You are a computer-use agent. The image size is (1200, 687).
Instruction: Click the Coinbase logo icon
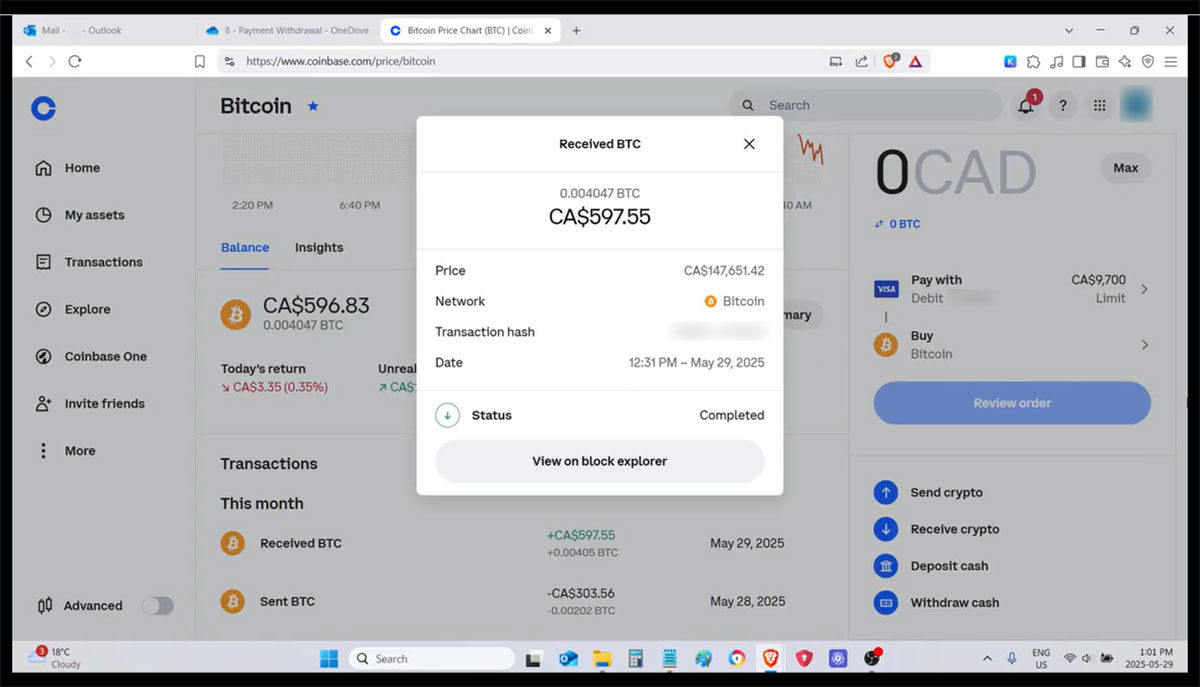43,108
